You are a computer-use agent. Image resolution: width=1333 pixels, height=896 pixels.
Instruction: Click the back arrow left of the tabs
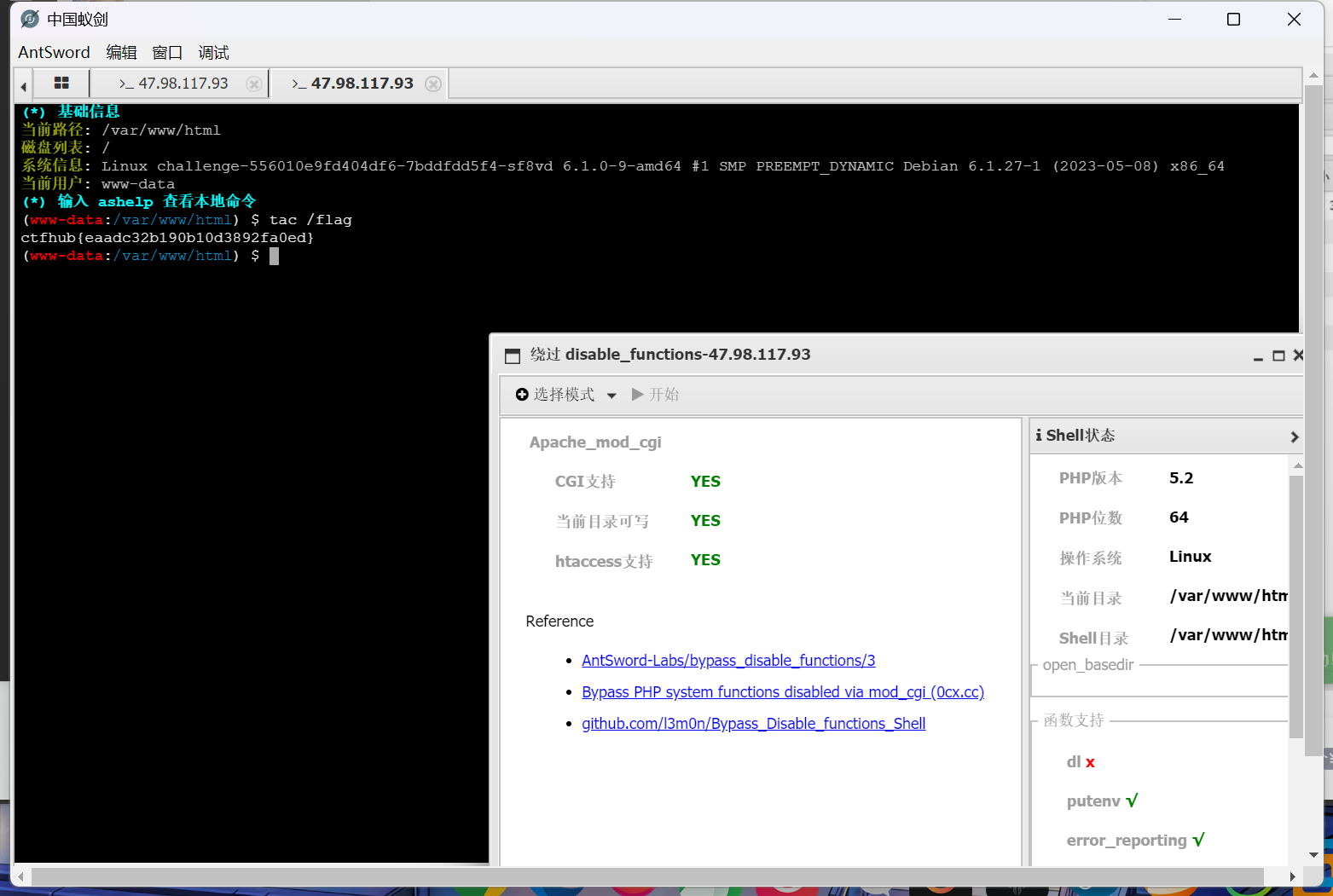[21, 84]
